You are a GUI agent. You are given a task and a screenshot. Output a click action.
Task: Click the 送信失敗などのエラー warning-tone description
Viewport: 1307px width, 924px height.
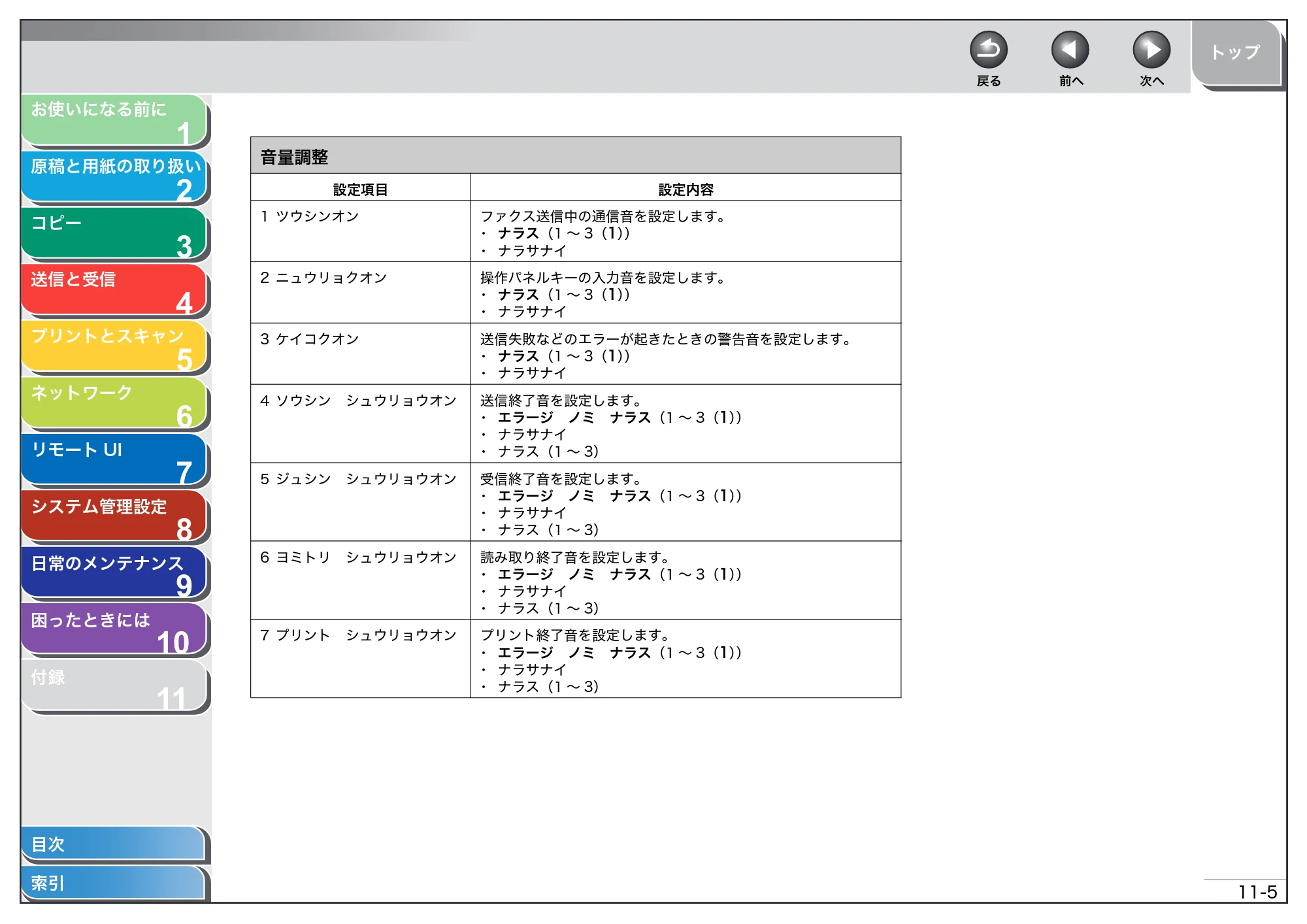pyautogui.click(x=666, y=339)
